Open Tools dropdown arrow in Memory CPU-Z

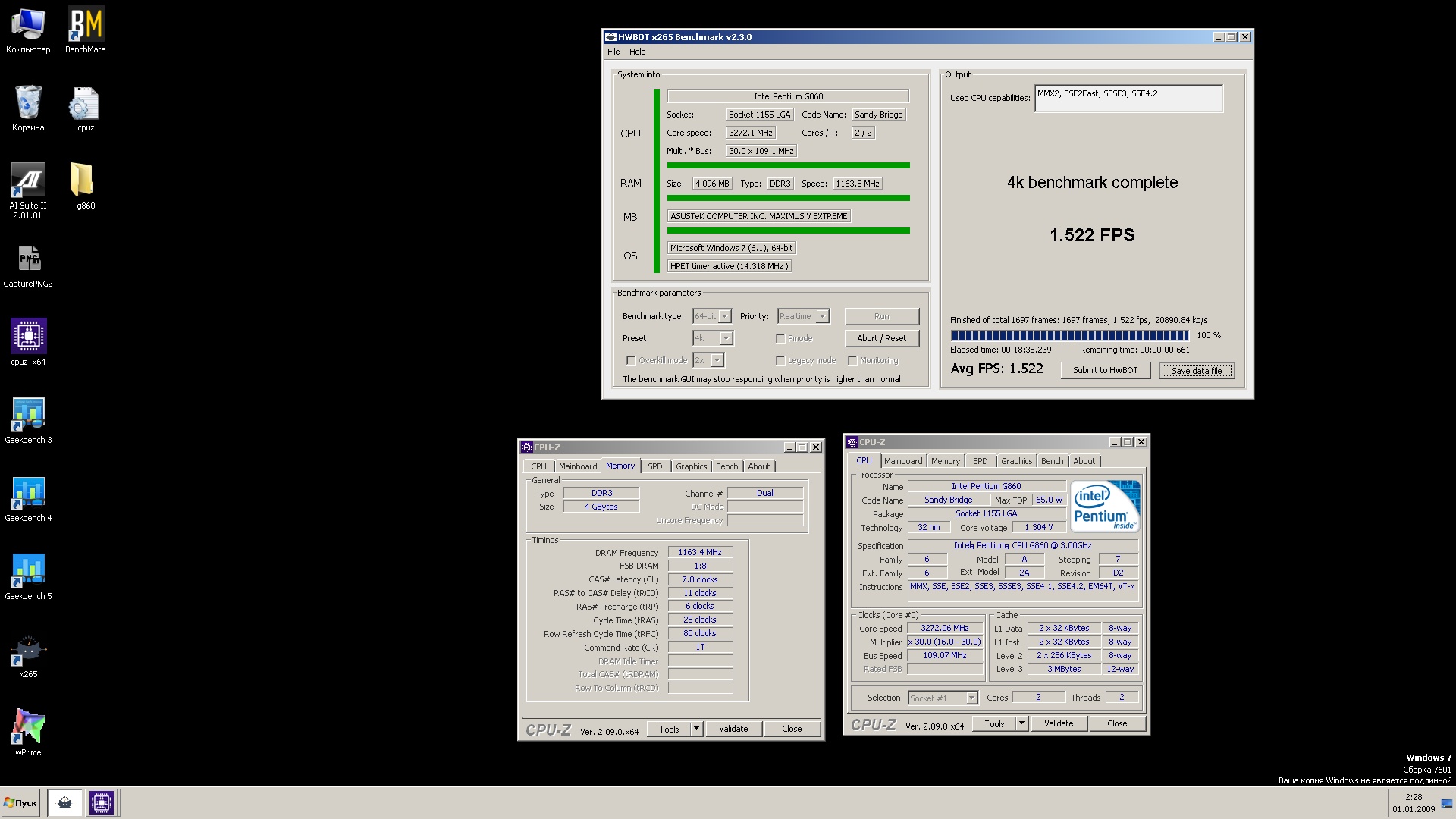coord(696,729)
